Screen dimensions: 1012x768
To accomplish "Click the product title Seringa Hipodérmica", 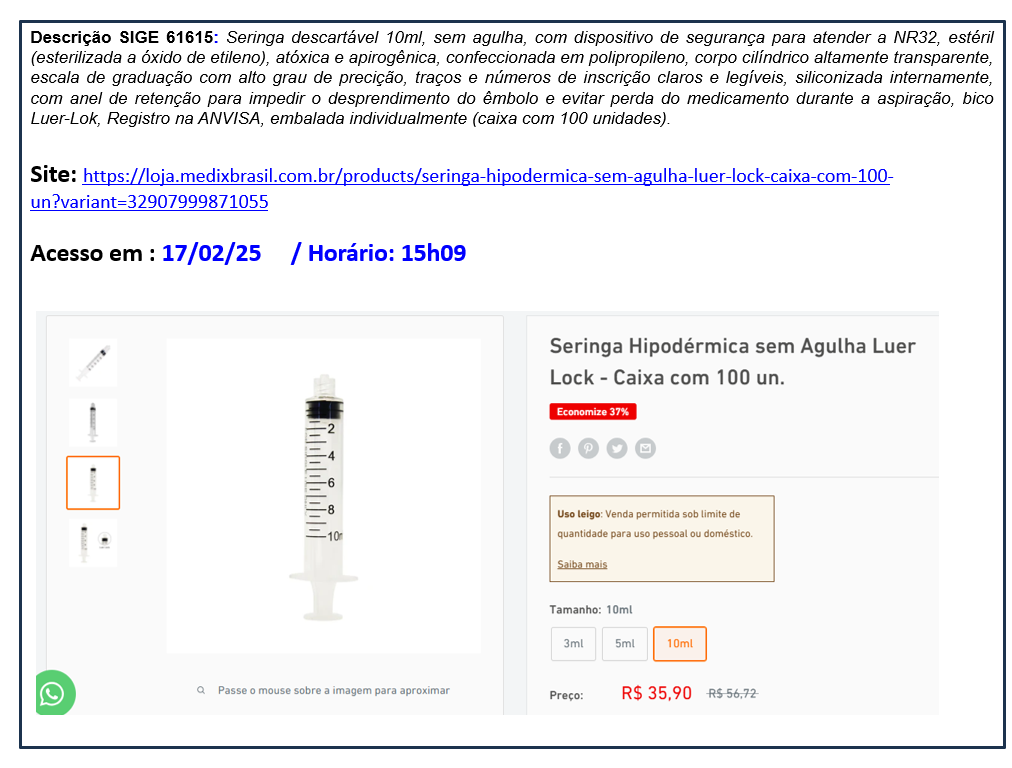I will coord(732,361).
